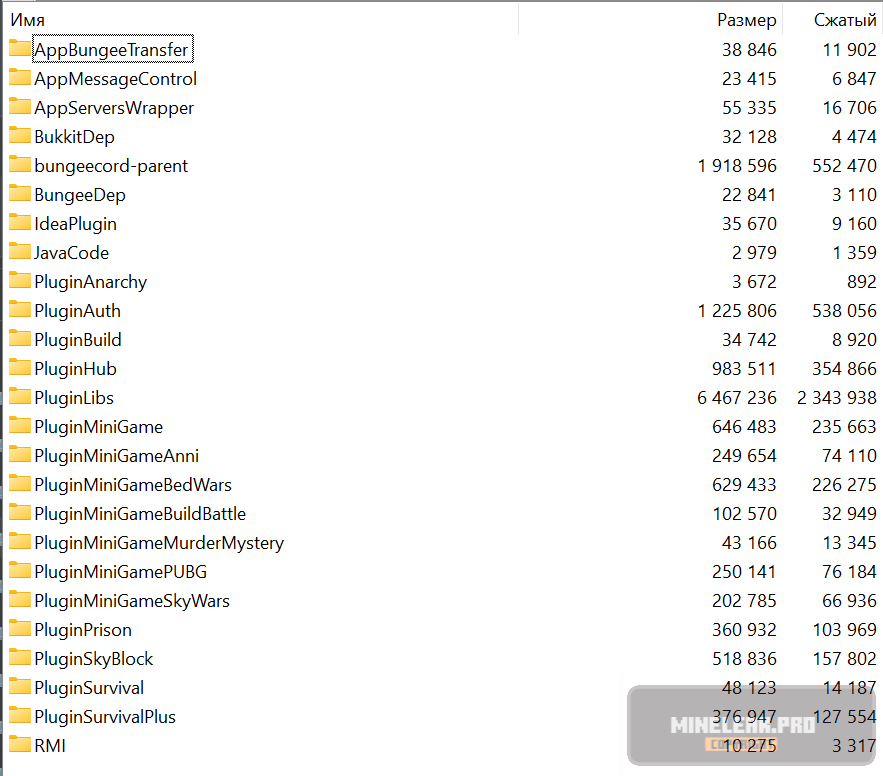Select the AppServersWrapper entry
Image resolution: width=883 pixels, height=776 pixels.
[114, 108]
